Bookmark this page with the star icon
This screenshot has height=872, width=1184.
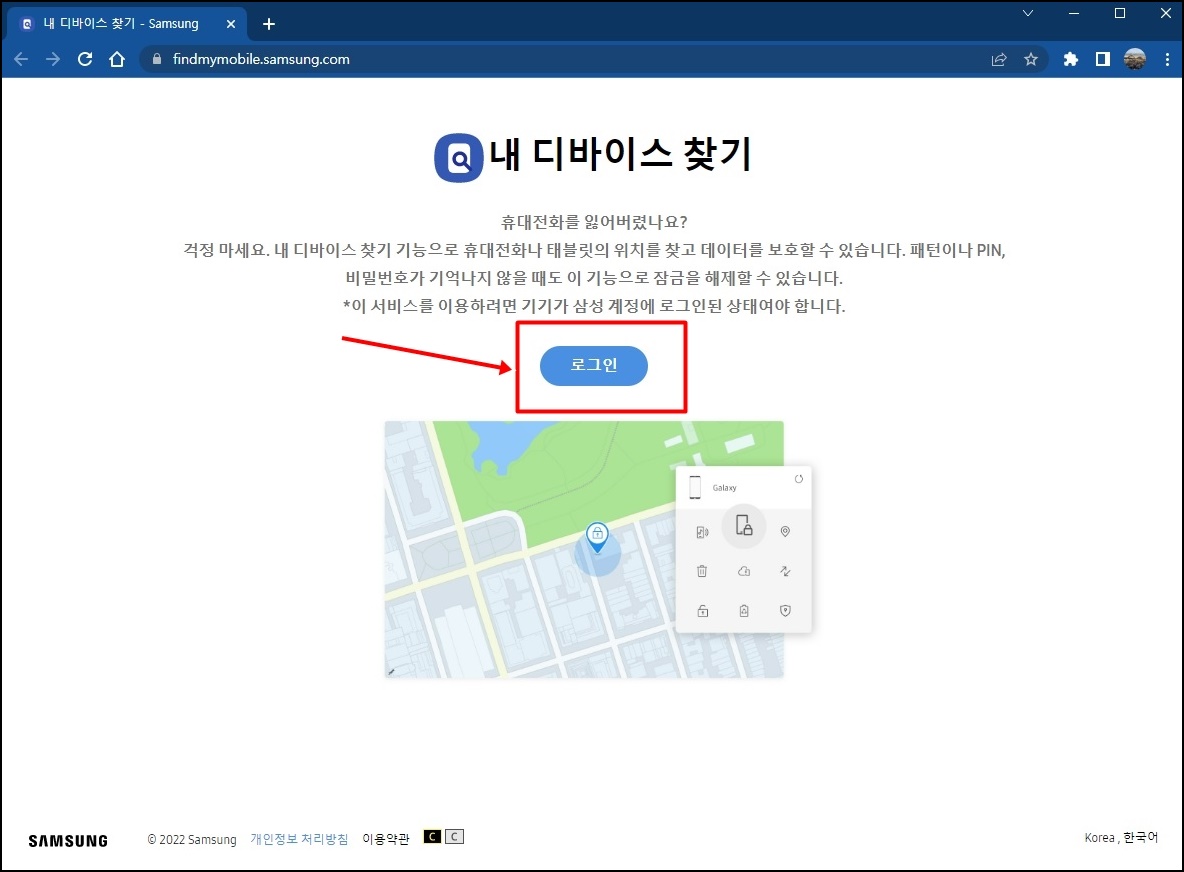(x=1031, y=59)
